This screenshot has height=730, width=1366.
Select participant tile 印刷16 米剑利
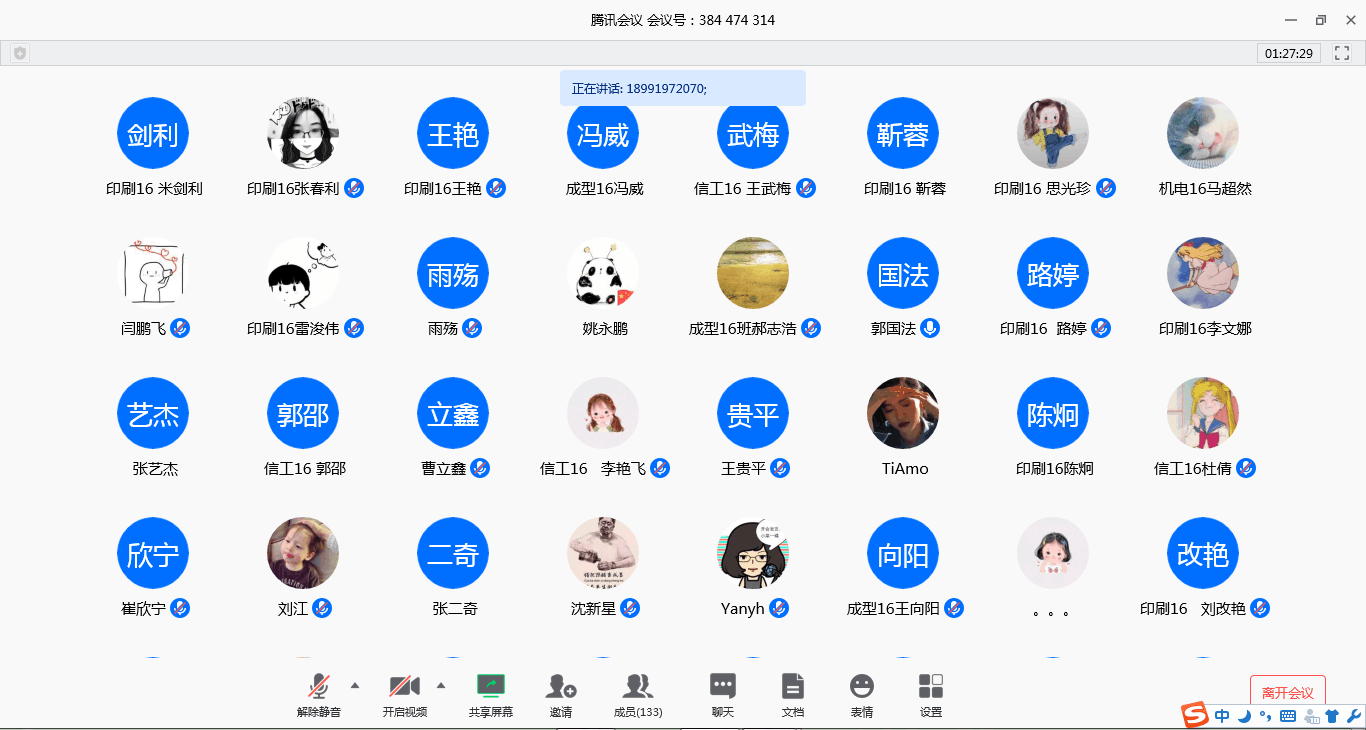pos(153,134)
